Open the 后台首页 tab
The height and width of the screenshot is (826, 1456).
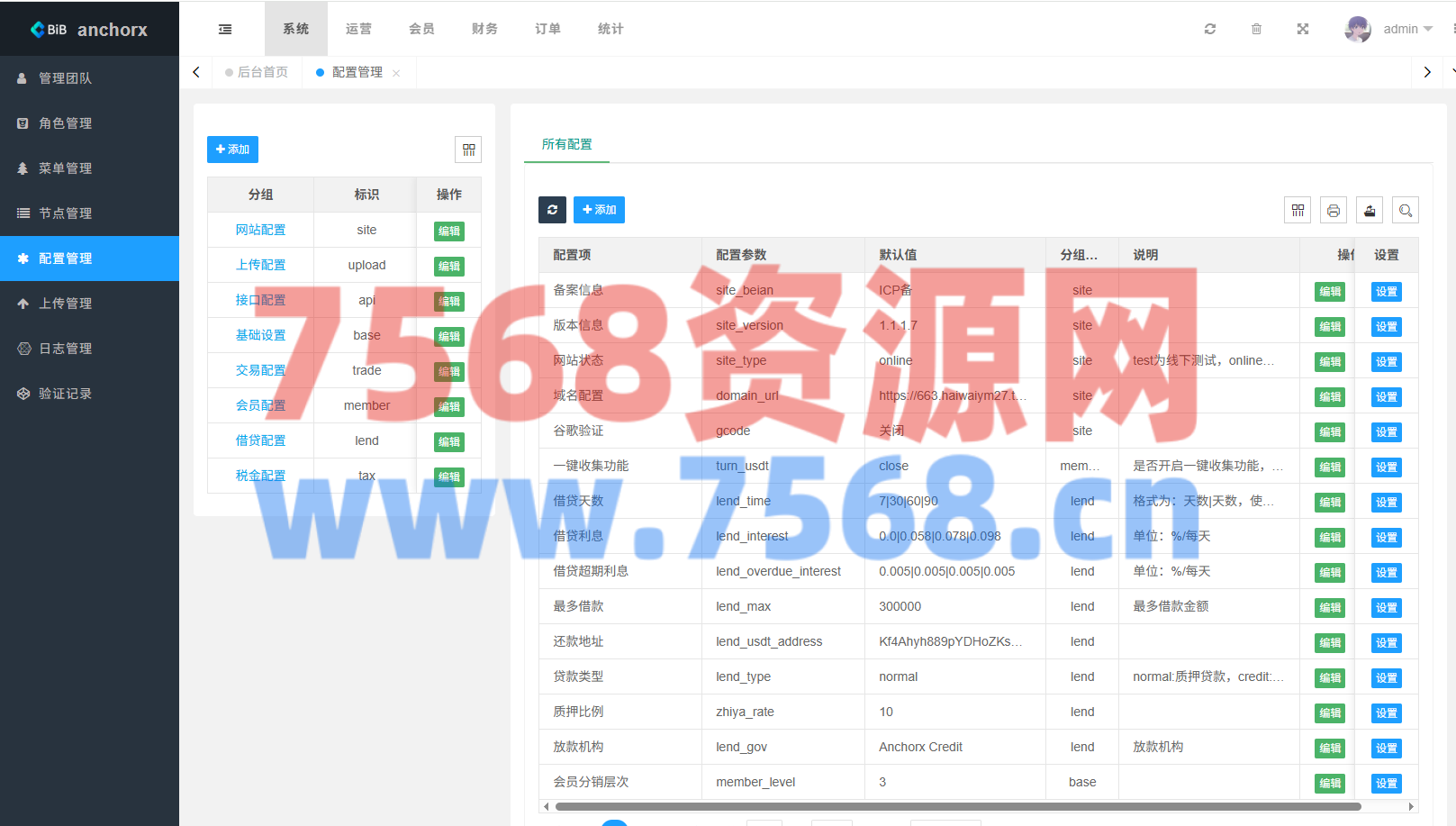click(x=262, y=72)
